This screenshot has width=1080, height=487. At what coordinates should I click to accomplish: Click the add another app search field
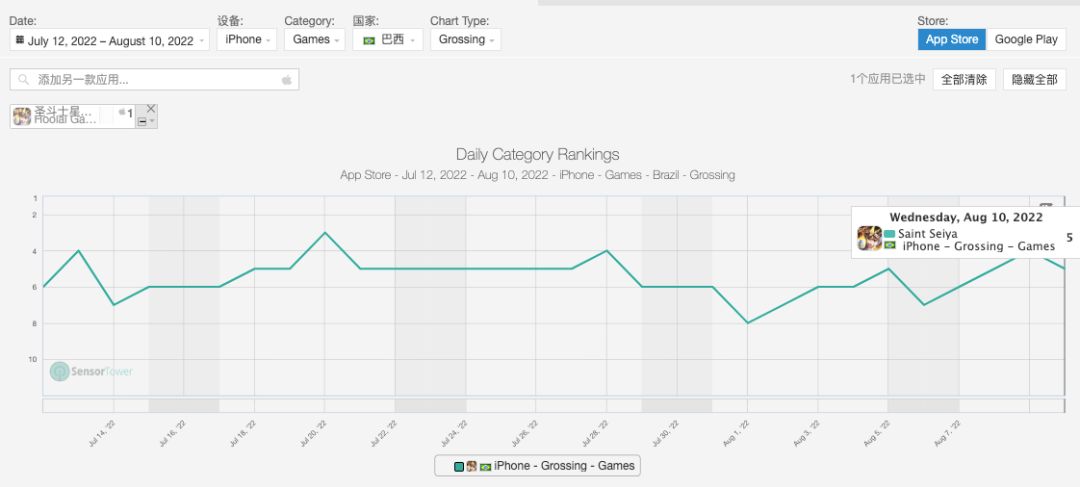[x=150, y=80]
